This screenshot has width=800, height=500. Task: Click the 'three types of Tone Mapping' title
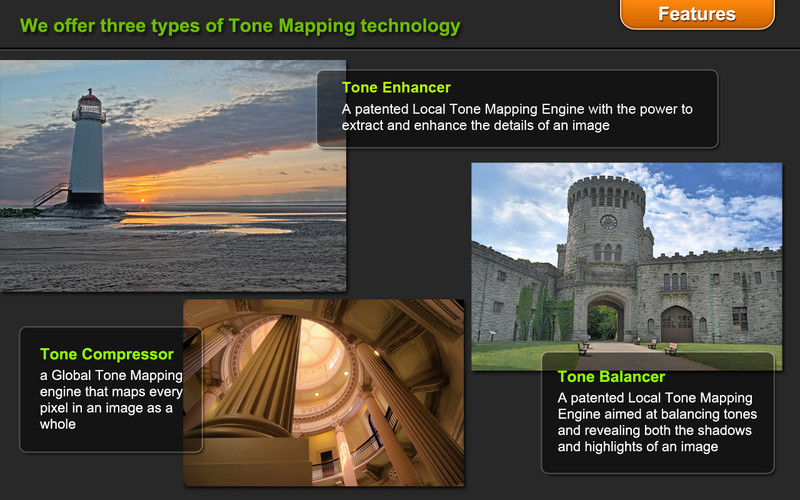pyautogui.click(x=240, y=26)
